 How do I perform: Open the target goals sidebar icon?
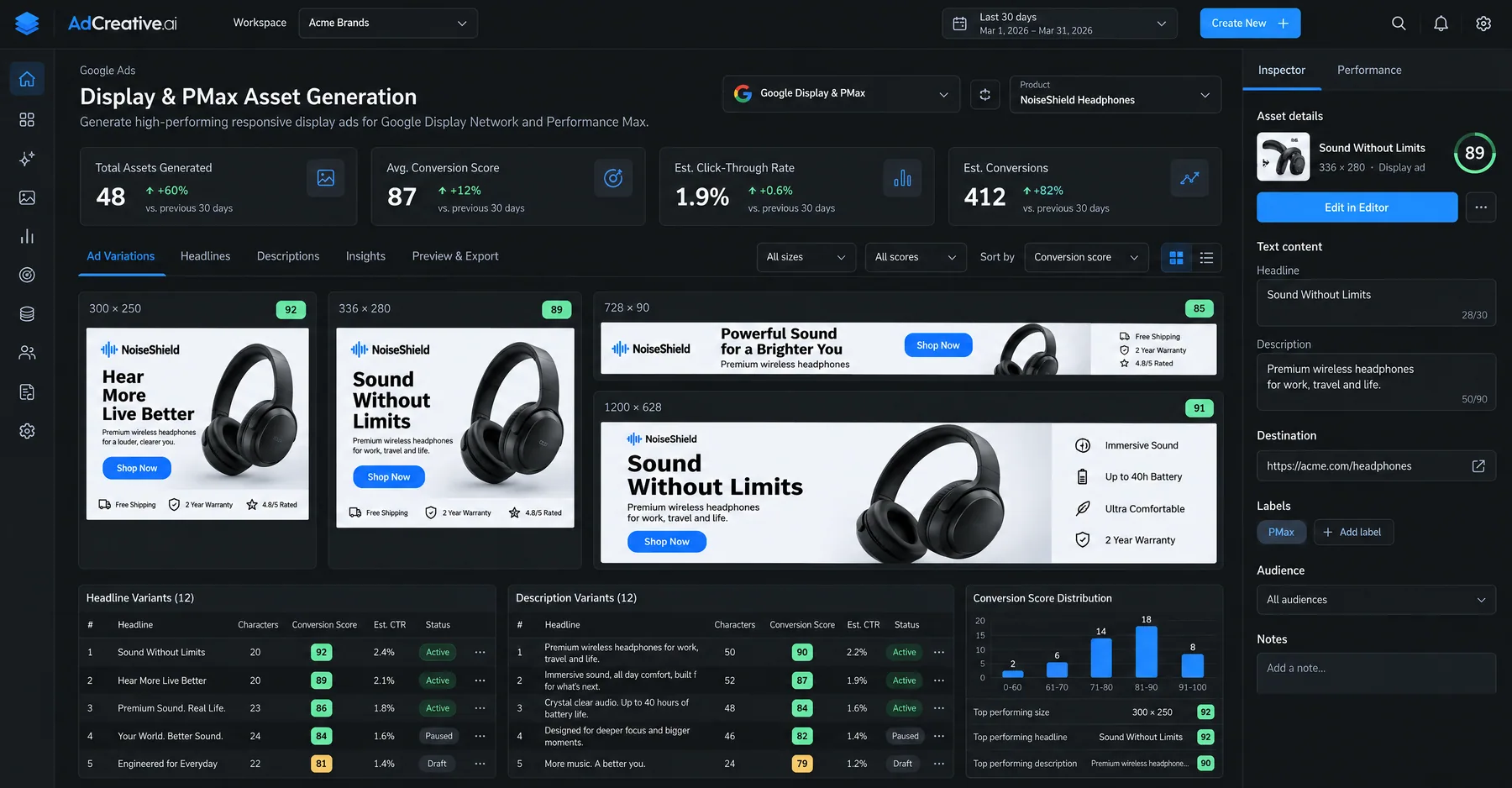27,275
